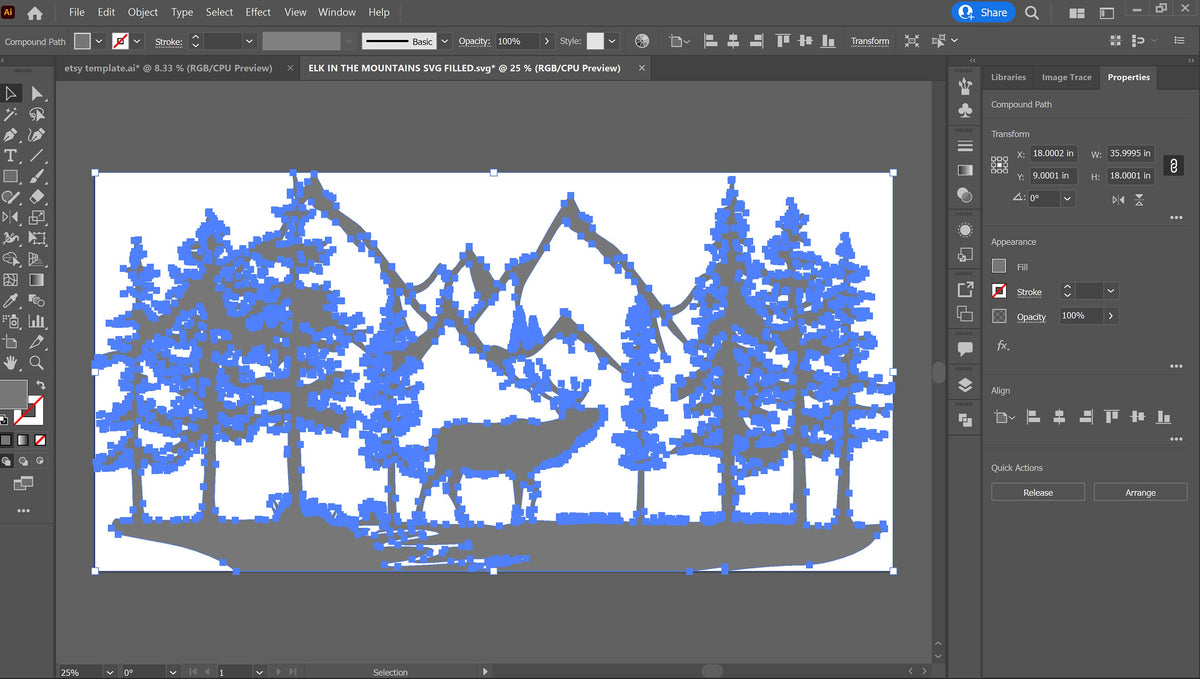Open the Layers panel icon

pyautogui.click(x=965, y=384)
